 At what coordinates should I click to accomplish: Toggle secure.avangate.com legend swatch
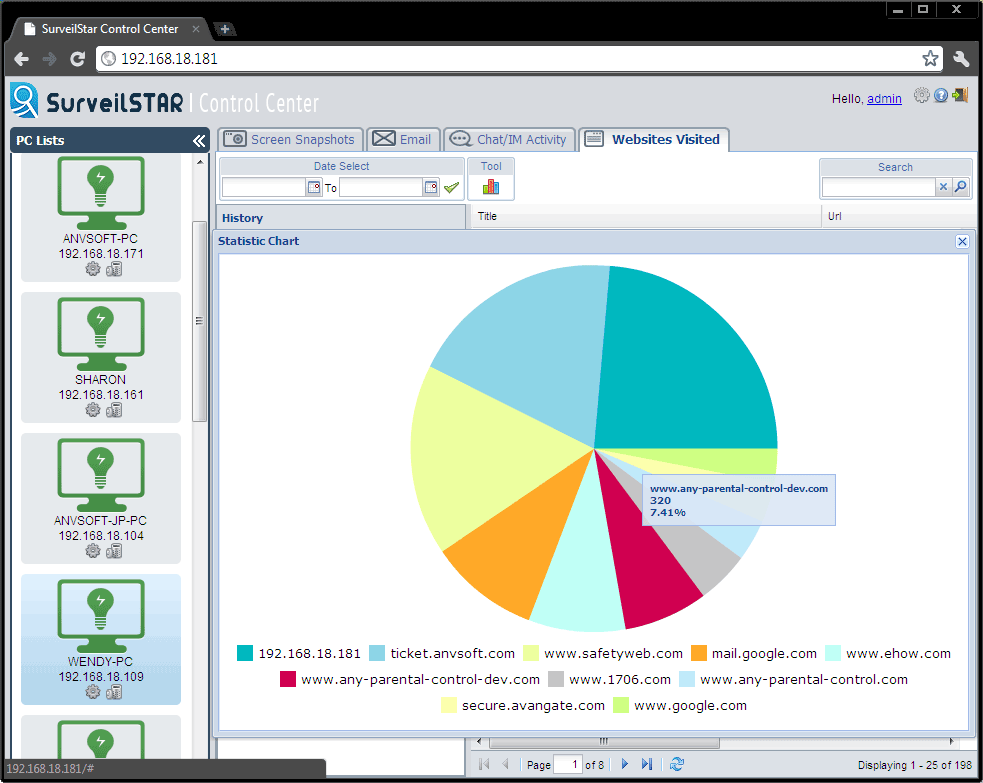(x=449, y=705)
